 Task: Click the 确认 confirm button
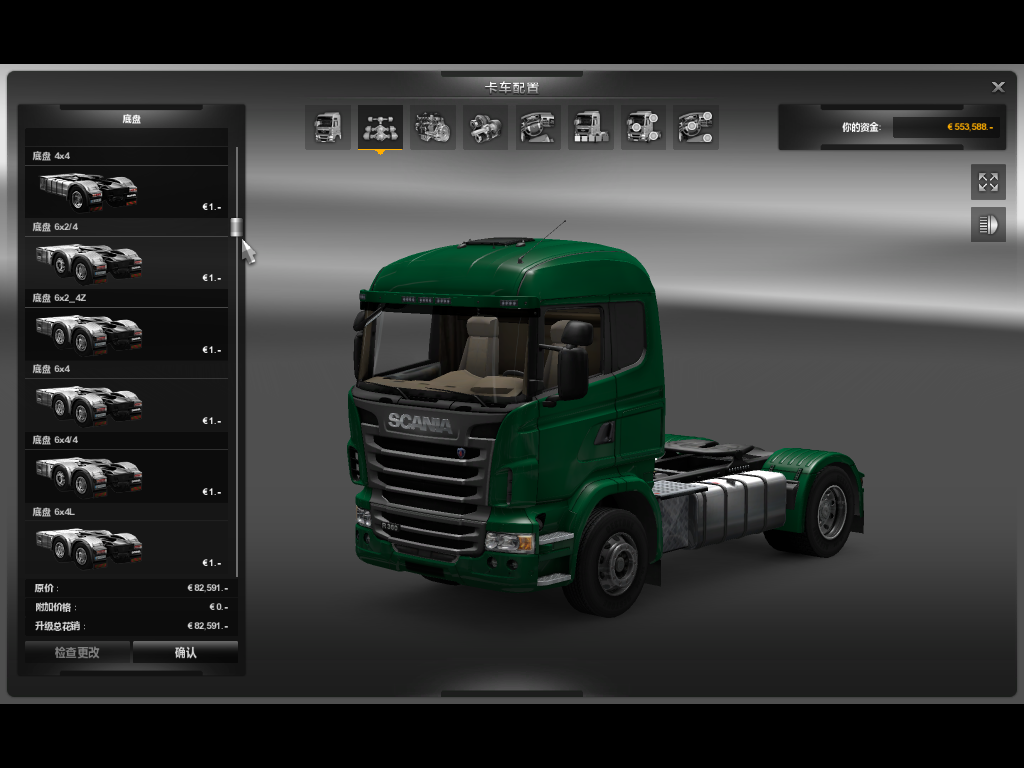(x=185, y=652)
